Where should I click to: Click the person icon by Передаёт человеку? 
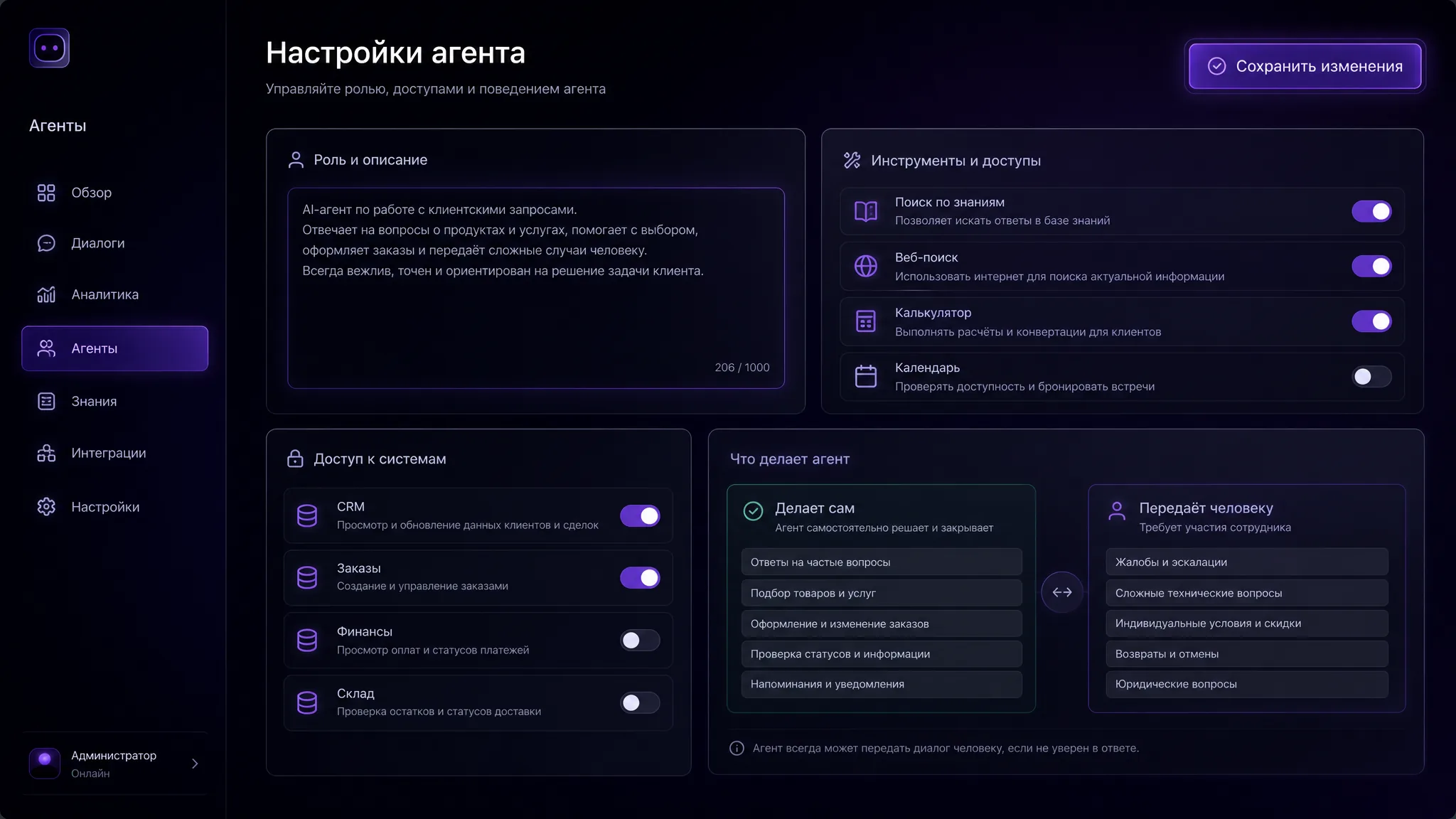tap(1117, 510)
